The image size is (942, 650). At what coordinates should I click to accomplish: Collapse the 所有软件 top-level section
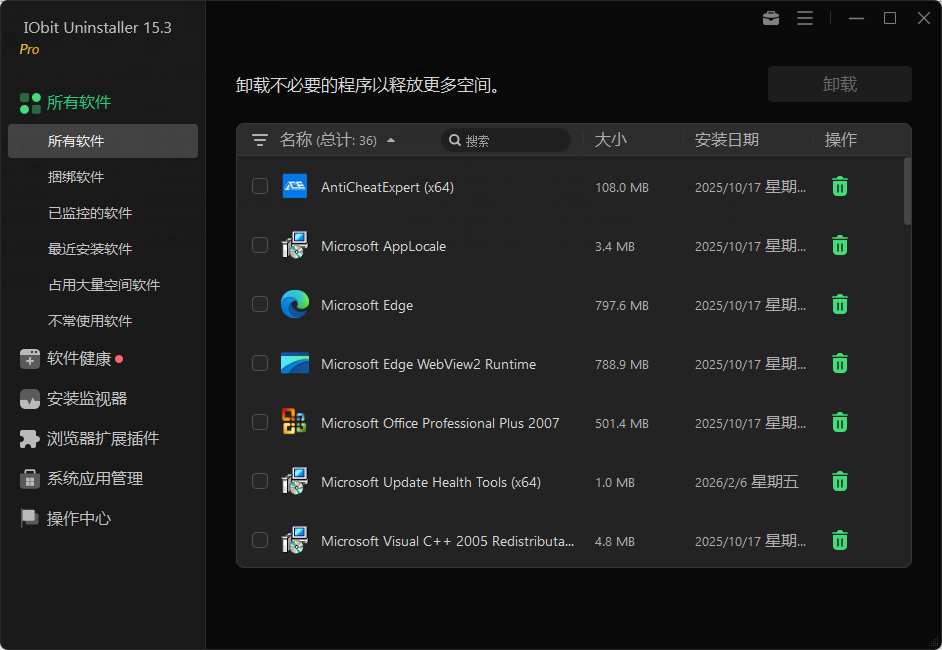click(79, 102)
